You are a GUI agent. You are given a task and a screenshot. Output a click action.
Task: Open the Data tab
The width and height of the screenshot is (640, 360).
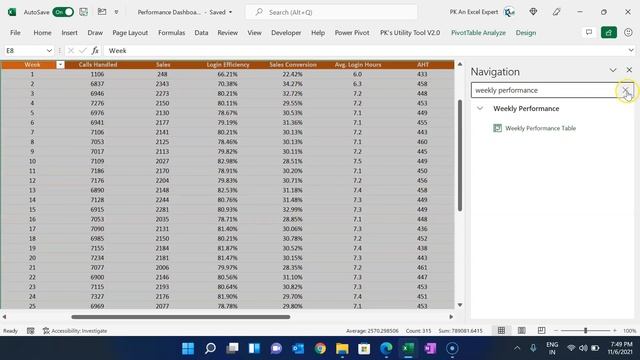coord(201,33)
